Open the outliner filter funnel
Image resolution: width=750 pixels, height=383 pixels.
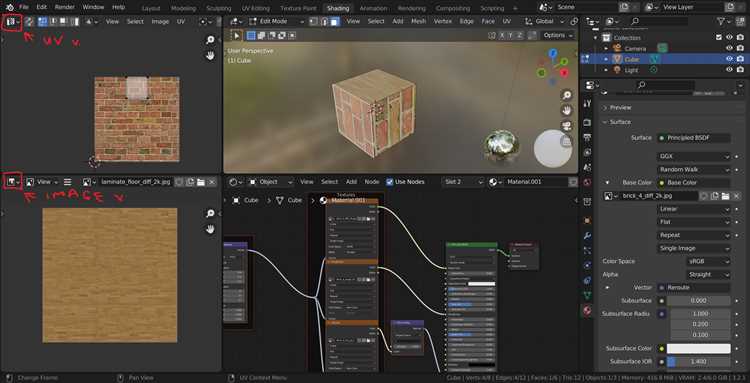click(x=723, y=22)
